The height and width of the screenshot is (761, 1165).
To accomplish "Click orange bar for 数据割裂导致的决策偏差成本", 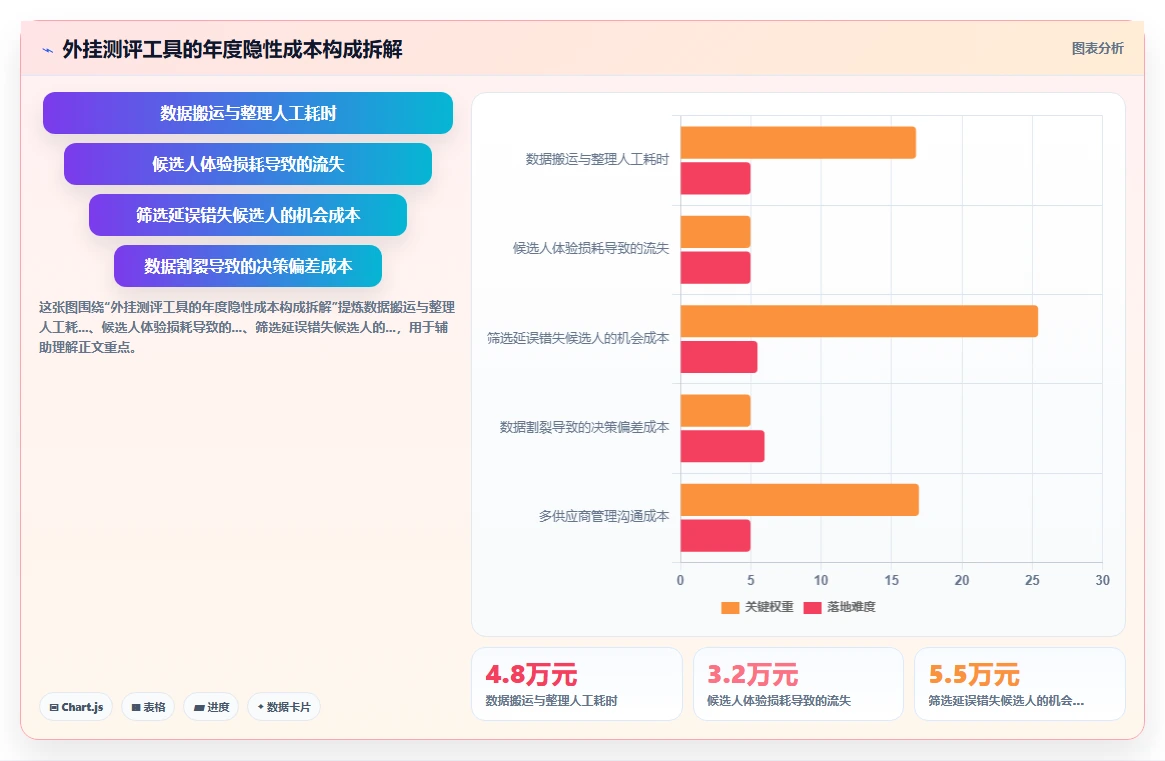I will pyautogui.click(x=715, y=411).
